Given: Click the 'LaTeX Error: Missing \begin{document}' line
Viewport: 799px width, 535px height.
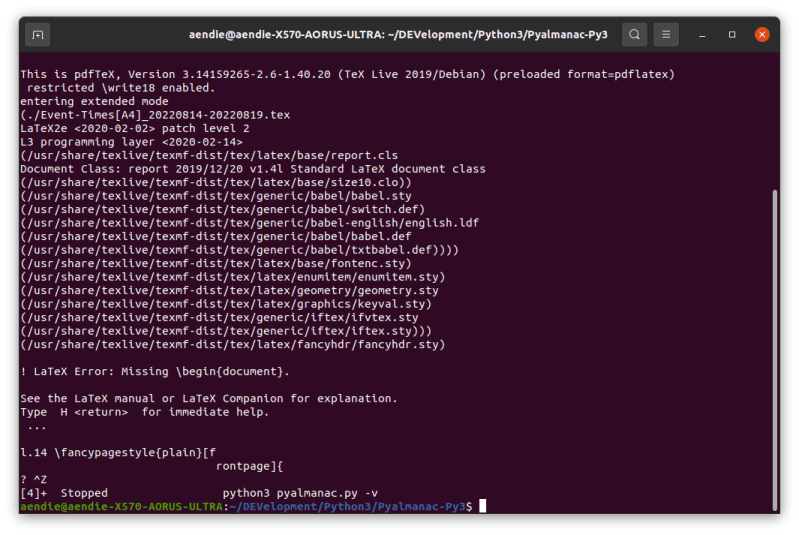Looking at the screenshot, I should (155, 371).
